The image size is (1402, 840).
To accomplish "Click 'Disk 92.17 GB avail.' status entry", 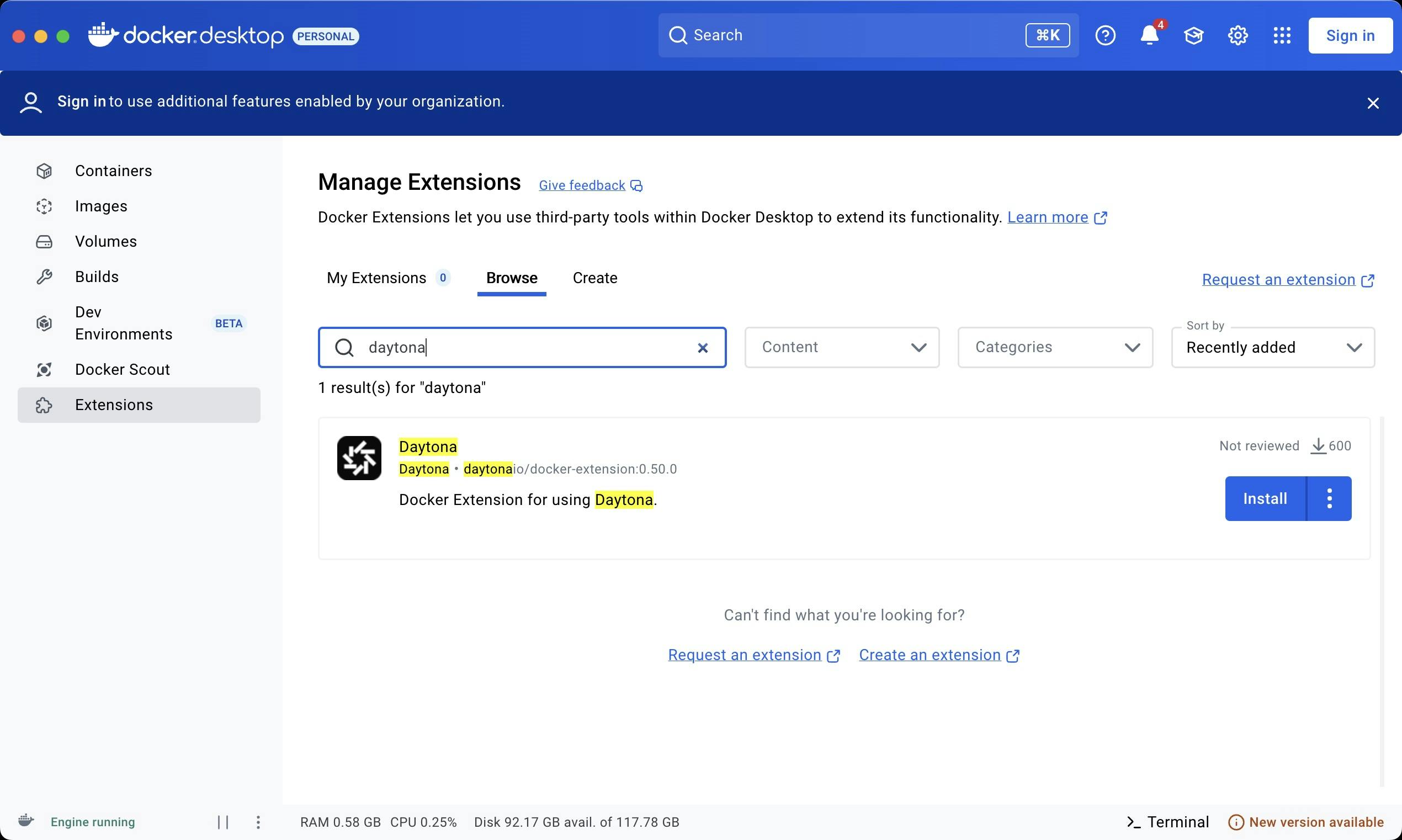I will [x=576, y=822].
